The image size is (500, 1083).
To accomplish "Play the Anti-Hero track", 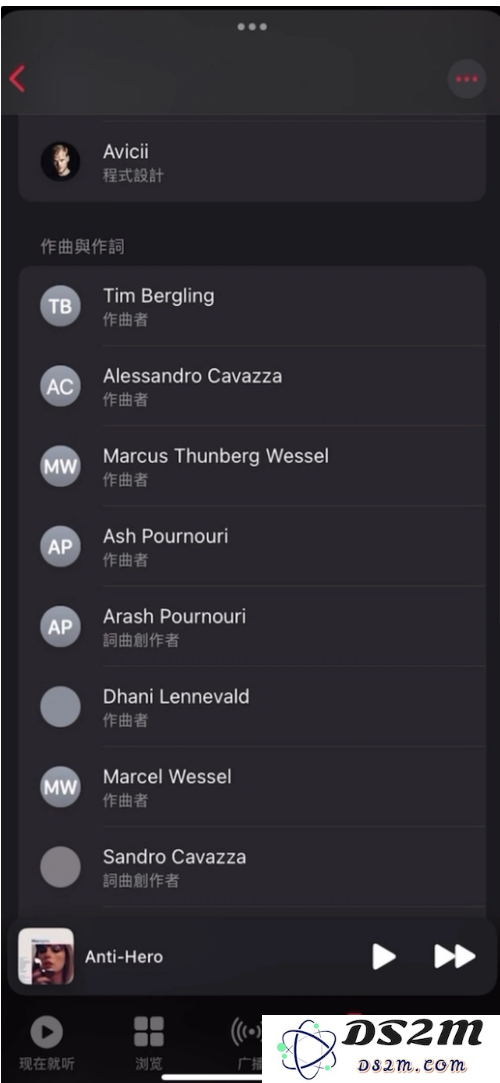I will (383, 957).
